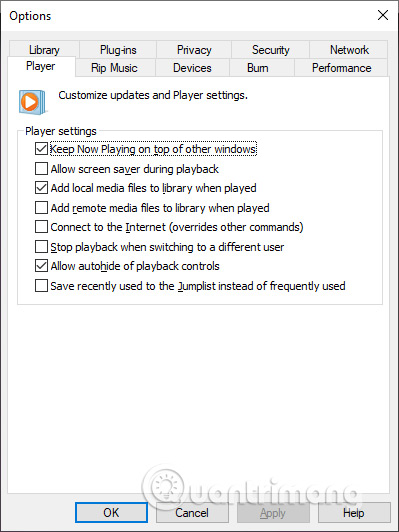Enable Save recently used to Jumplist
Viewport: 399px width, 532px height.
pos(41,286)
